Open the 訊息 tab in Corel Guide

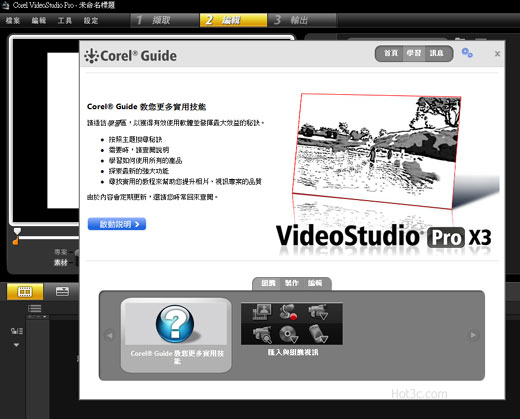(437, 53)
